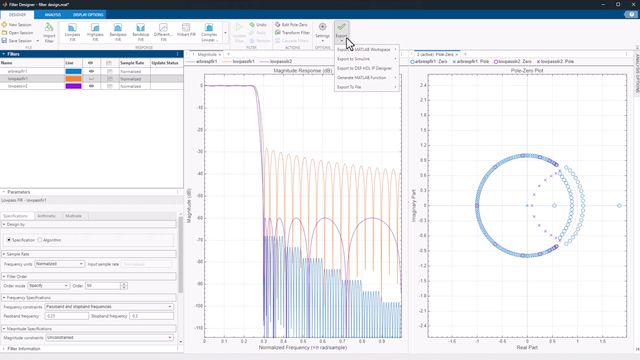This screenshot has height=360, width=640.
Task: Click the Edit Pole-Zero icon
Action: click(x=278, y=24)
